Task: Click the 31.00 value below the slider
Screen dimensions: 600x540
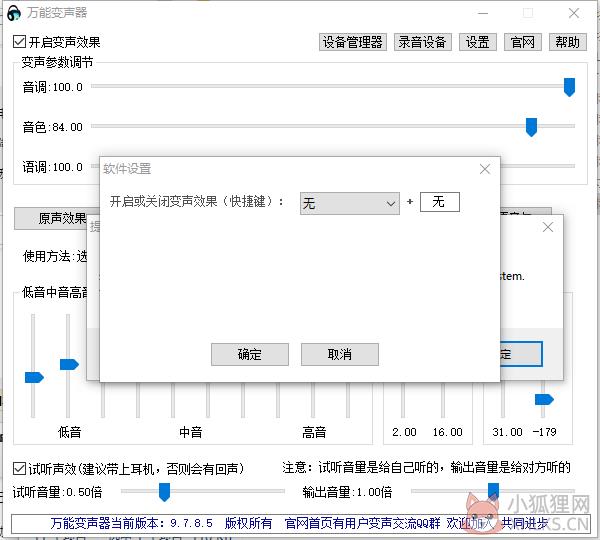Action: (x=507, y=432)
